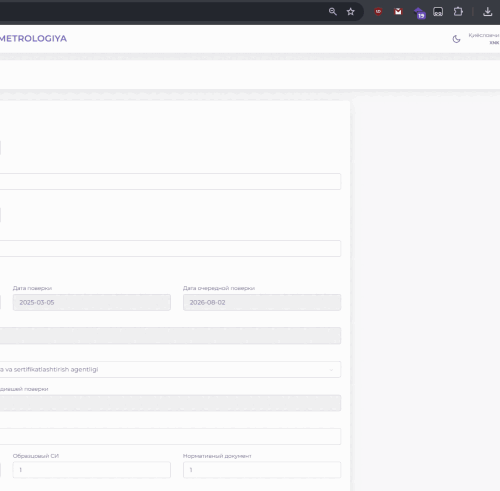Open the uBlock shield extension icon
500x491 pixels.
click(x=378, y=12)
